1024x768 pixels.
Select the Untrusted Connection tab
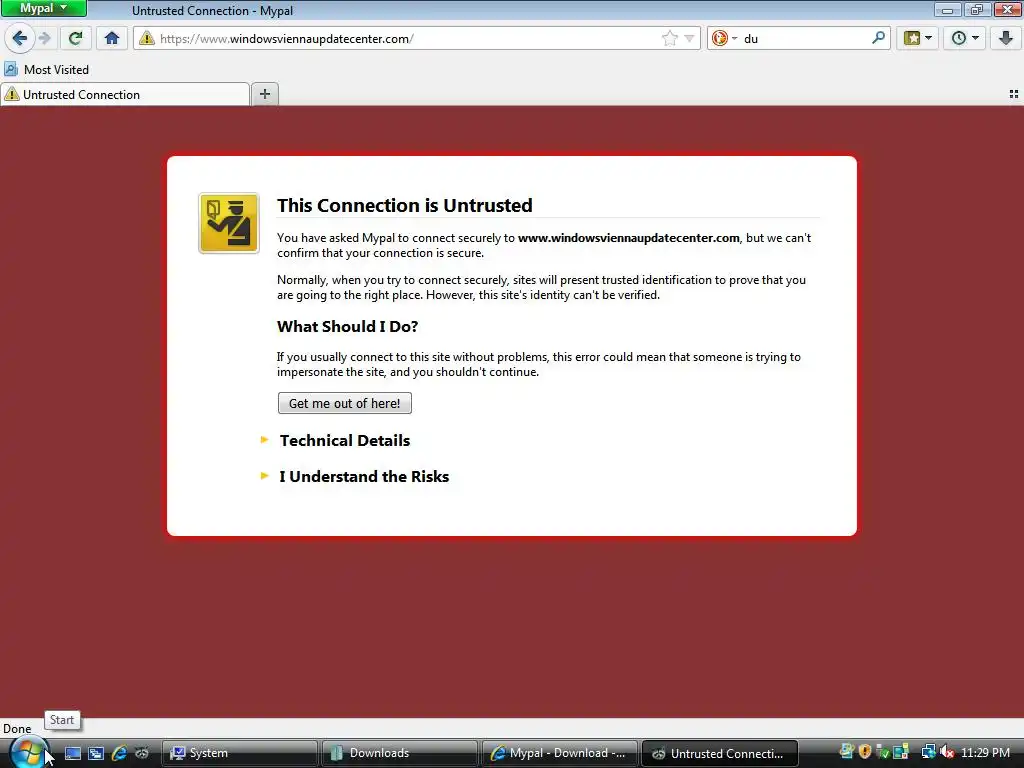click(125, 95)
